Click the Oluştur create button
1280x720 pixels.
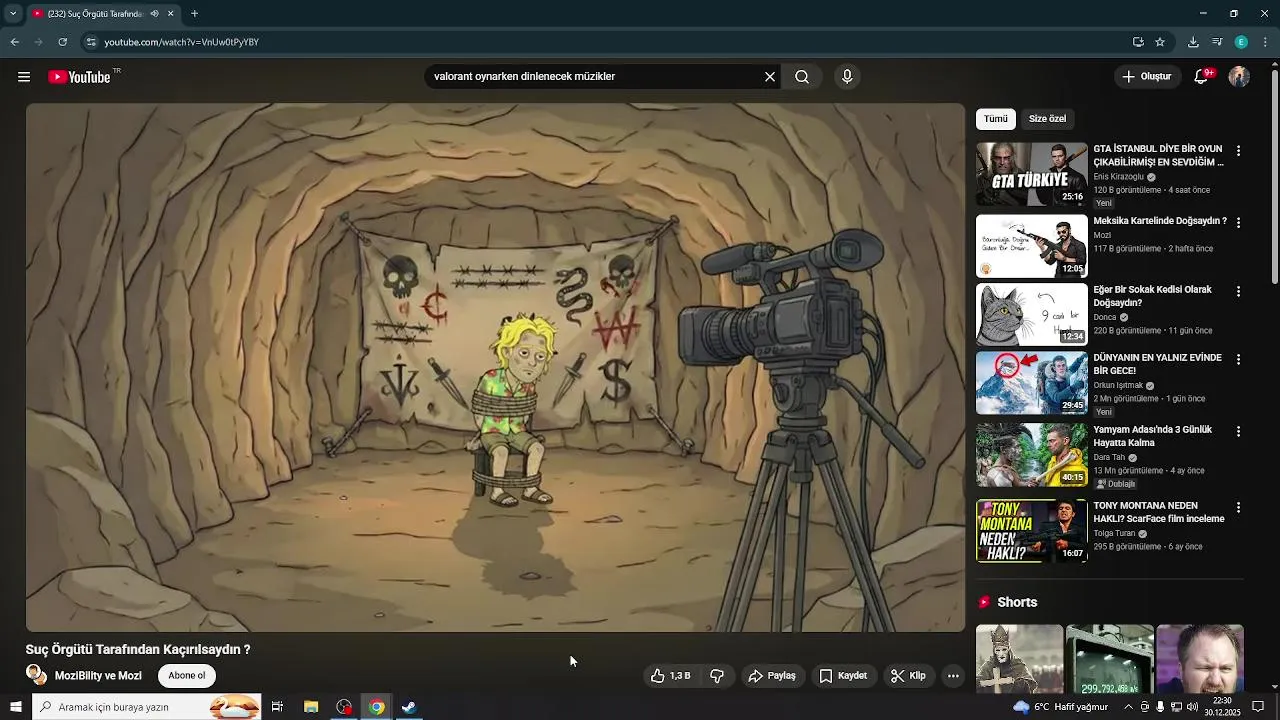click(x=1147, y=77)
